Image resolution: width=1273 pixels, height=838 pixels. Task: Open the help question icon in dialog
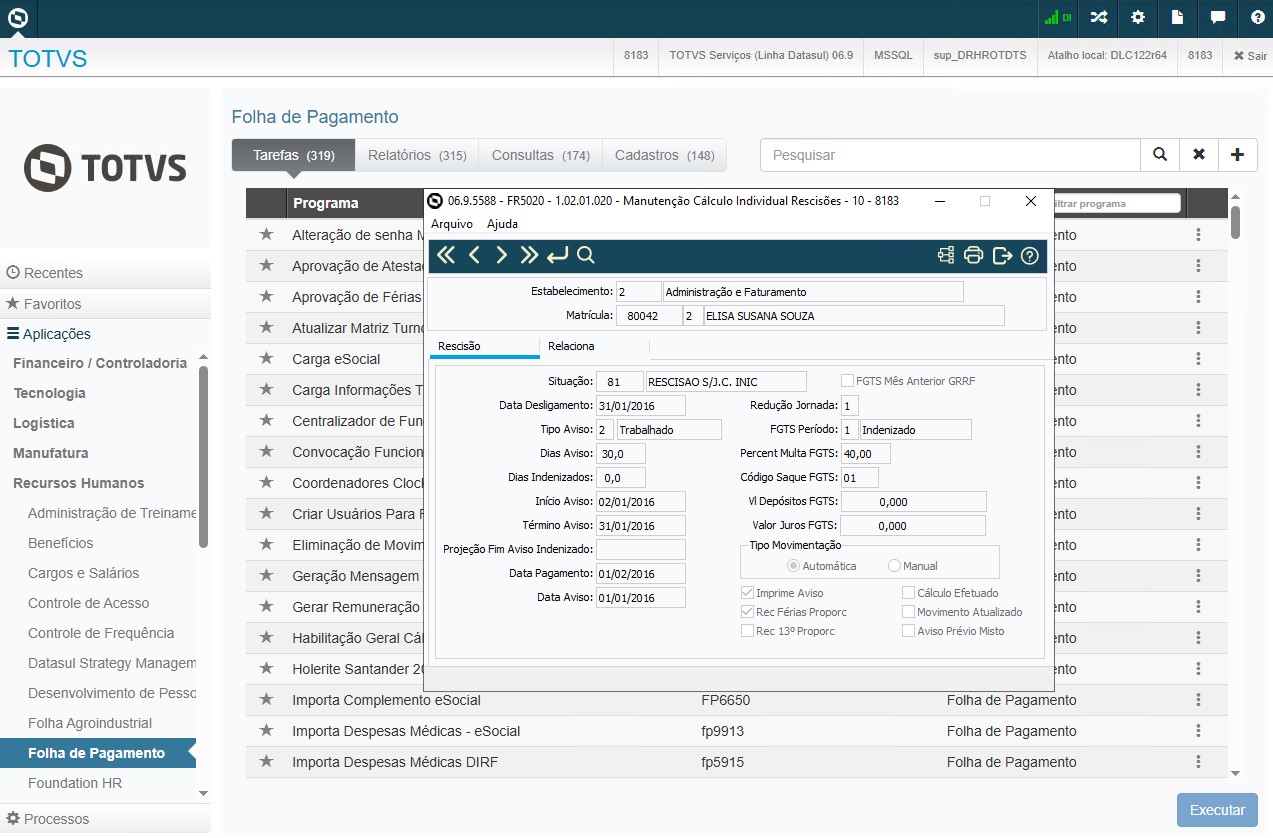pyautogui.click(x=1030, y=256)
